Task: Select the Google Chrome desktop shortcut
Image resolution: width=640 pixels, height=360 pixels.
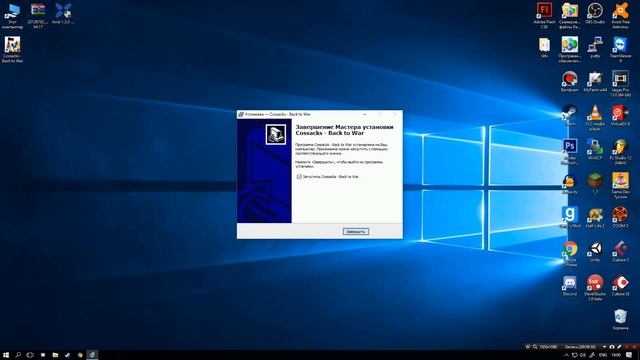Action: [569, 253]
